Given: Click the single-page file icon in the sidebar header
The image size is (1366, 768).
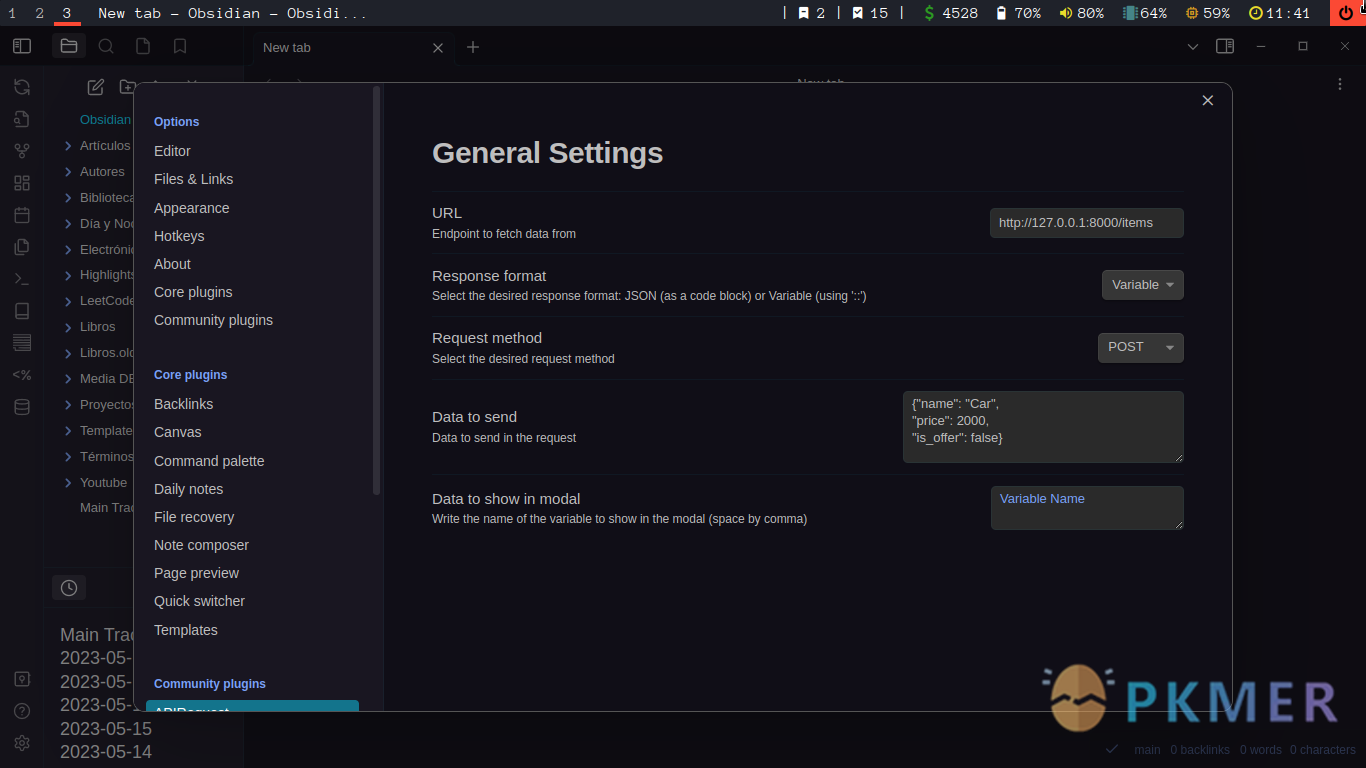Looking at the screenshot, I should pos(143,46).
